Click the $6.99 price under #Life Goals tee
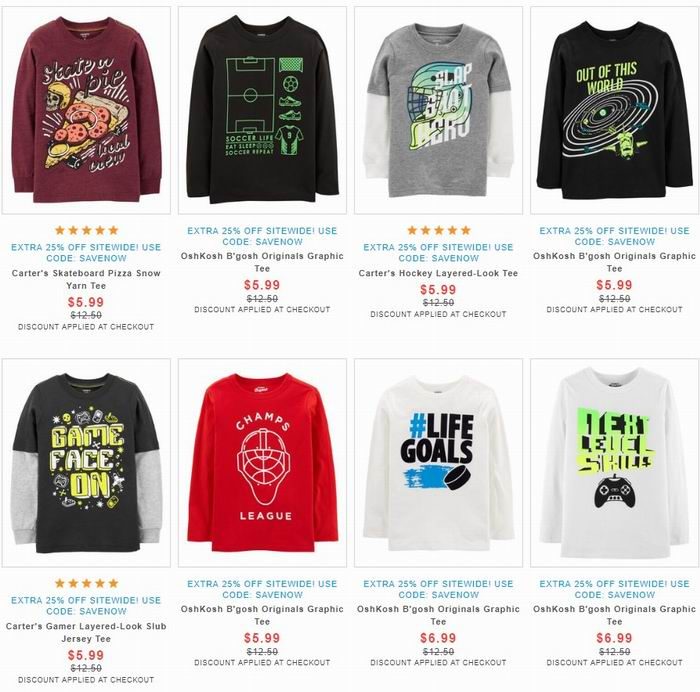The height and width of the screenshot is (692, 700). point(438,638)
